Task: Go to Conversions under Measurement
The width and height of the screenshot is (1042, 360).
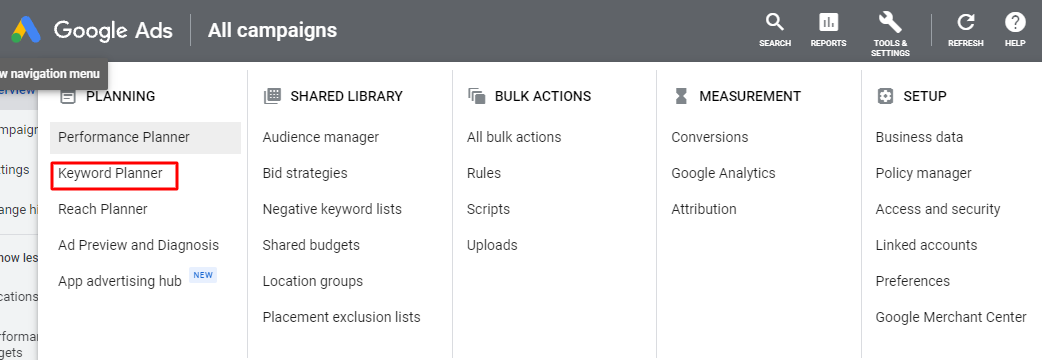Action: [x=710, y=137]
